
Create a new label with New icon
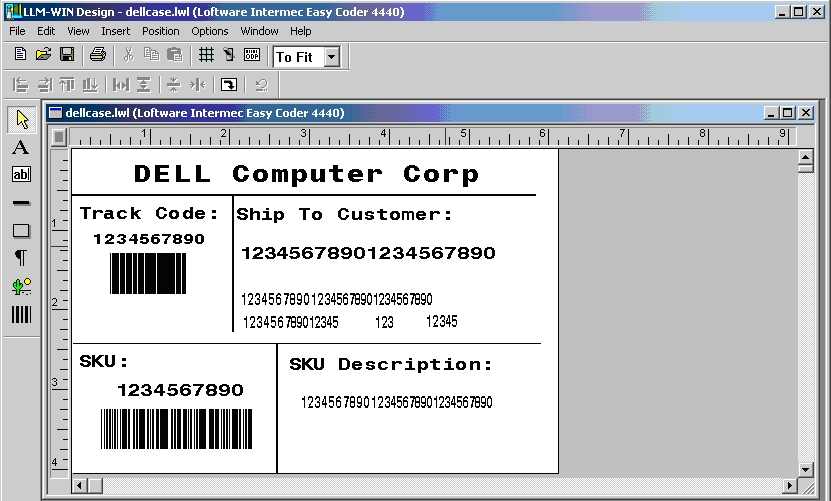20,55
